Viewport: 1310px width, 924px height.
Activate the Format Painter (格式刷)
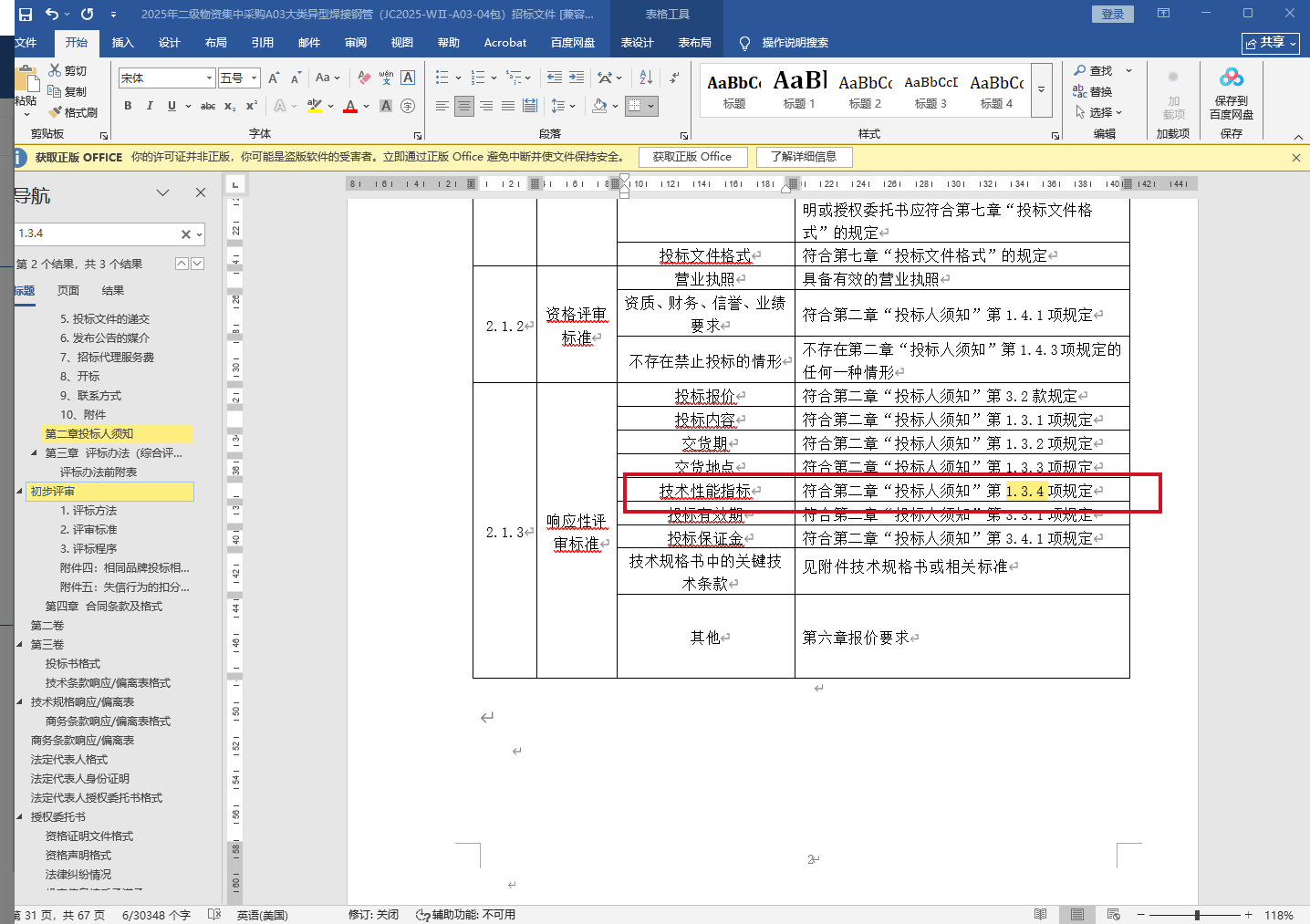click(x=73, y=112)
